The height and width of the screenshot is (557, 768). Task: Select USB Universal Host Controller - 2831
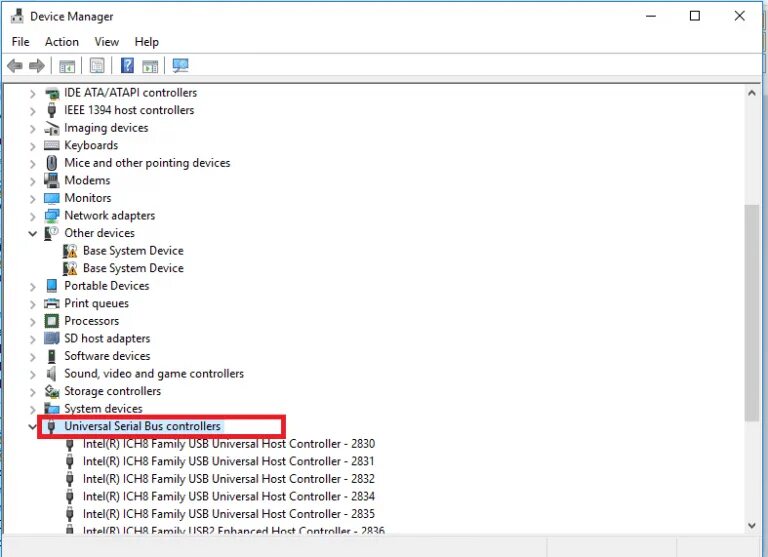point(229,461)
